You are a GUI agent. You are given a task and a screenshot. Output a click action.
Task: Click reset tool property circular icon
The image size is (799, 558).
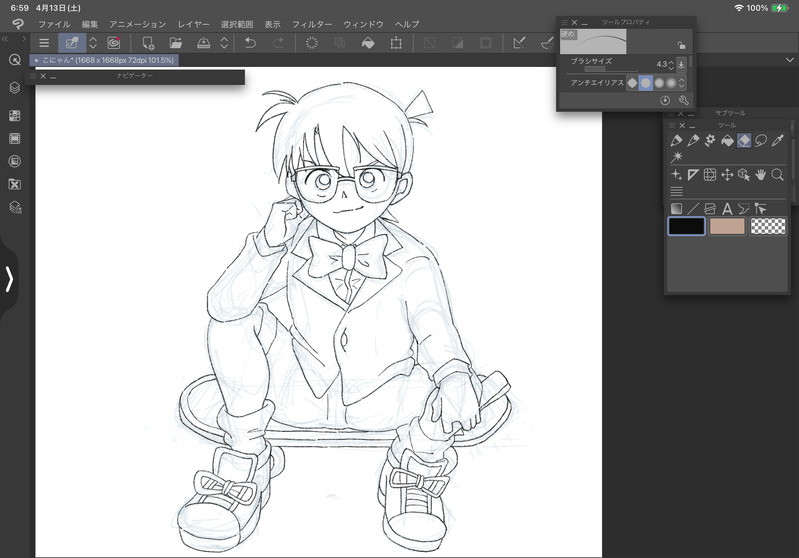665,100
